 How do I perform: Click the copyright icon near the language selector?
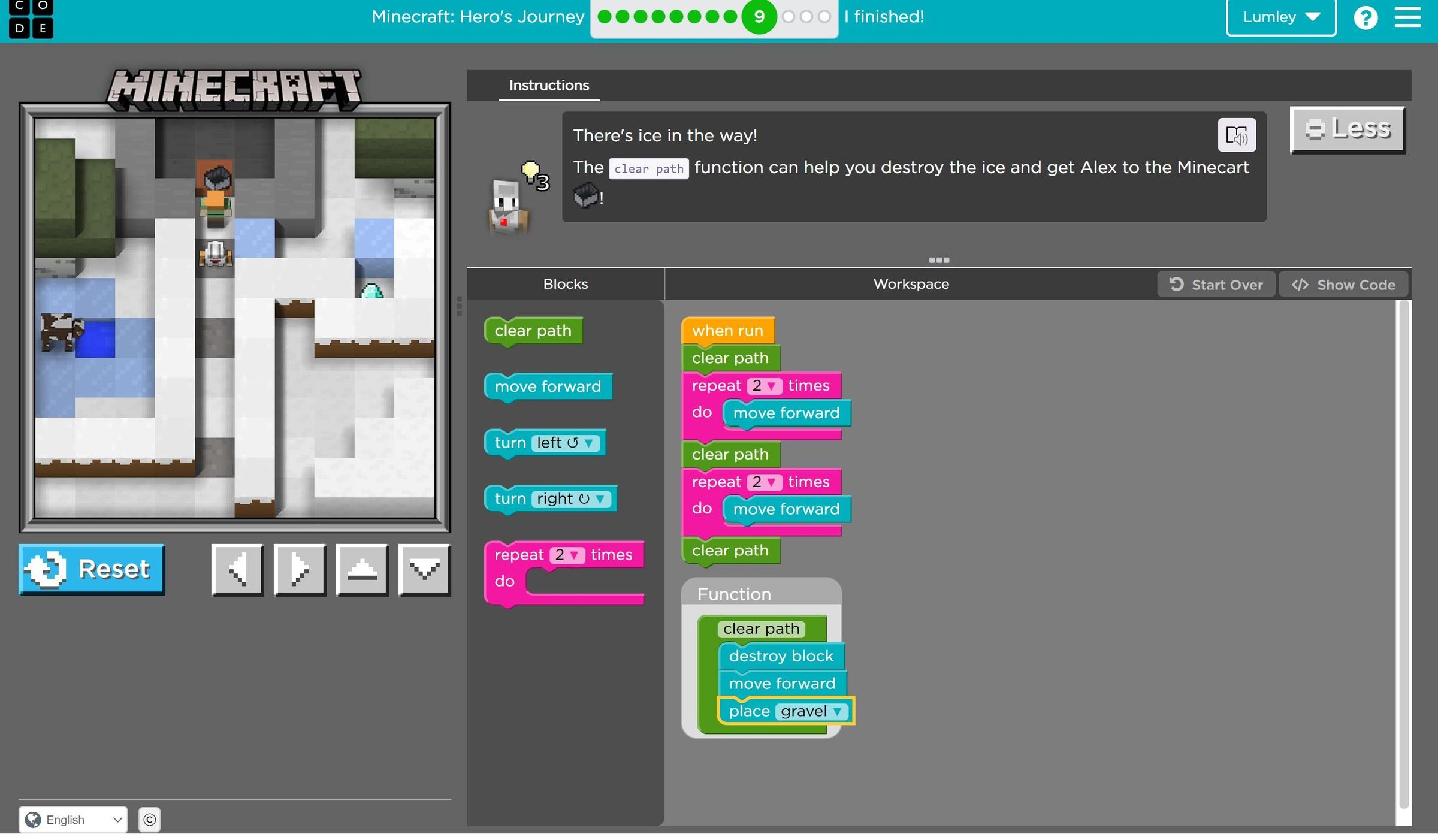pyautogui.click(x=149, y=820)
